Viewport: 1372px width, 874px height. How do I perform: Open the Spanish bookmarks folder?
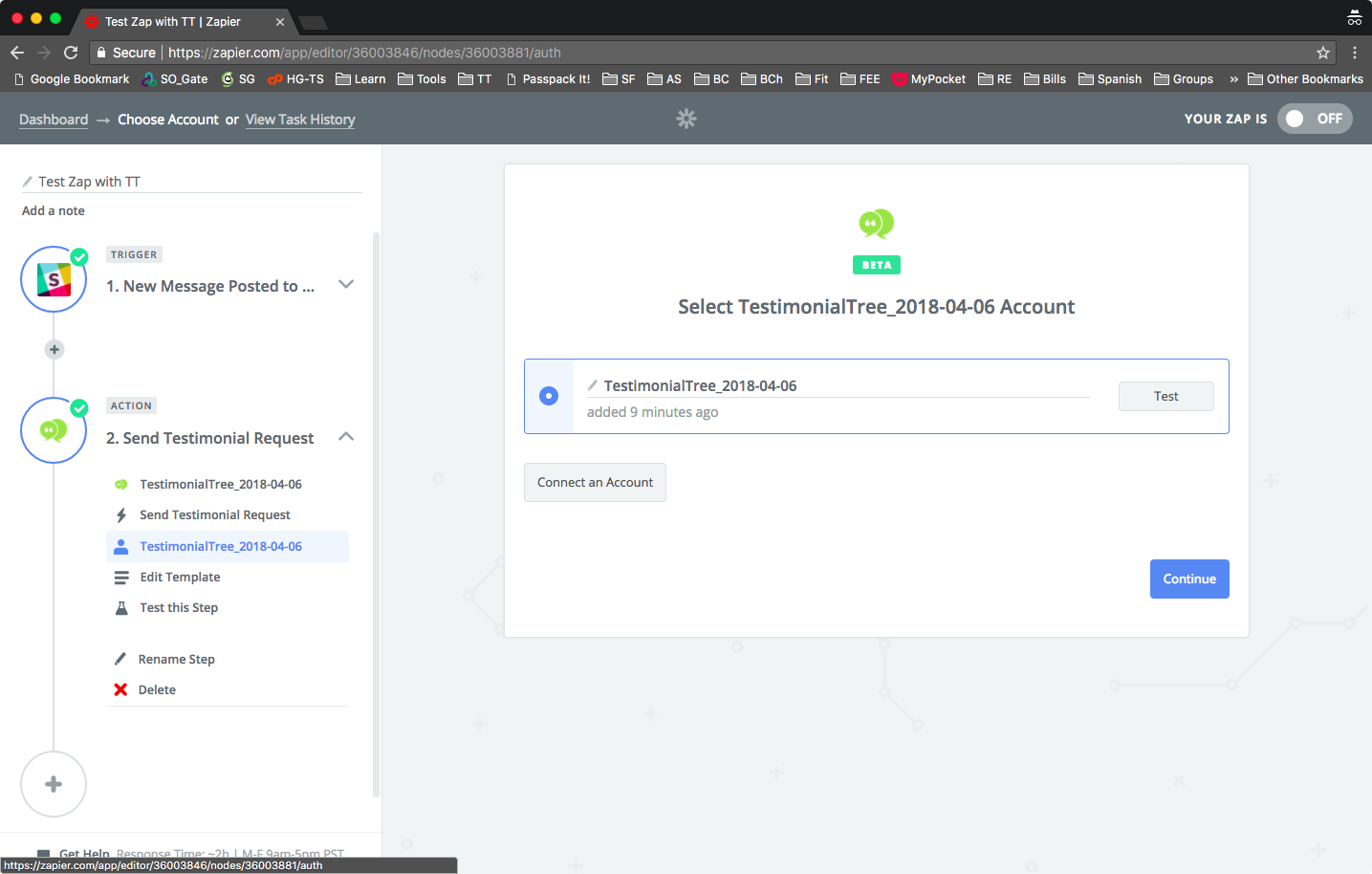1110,79
